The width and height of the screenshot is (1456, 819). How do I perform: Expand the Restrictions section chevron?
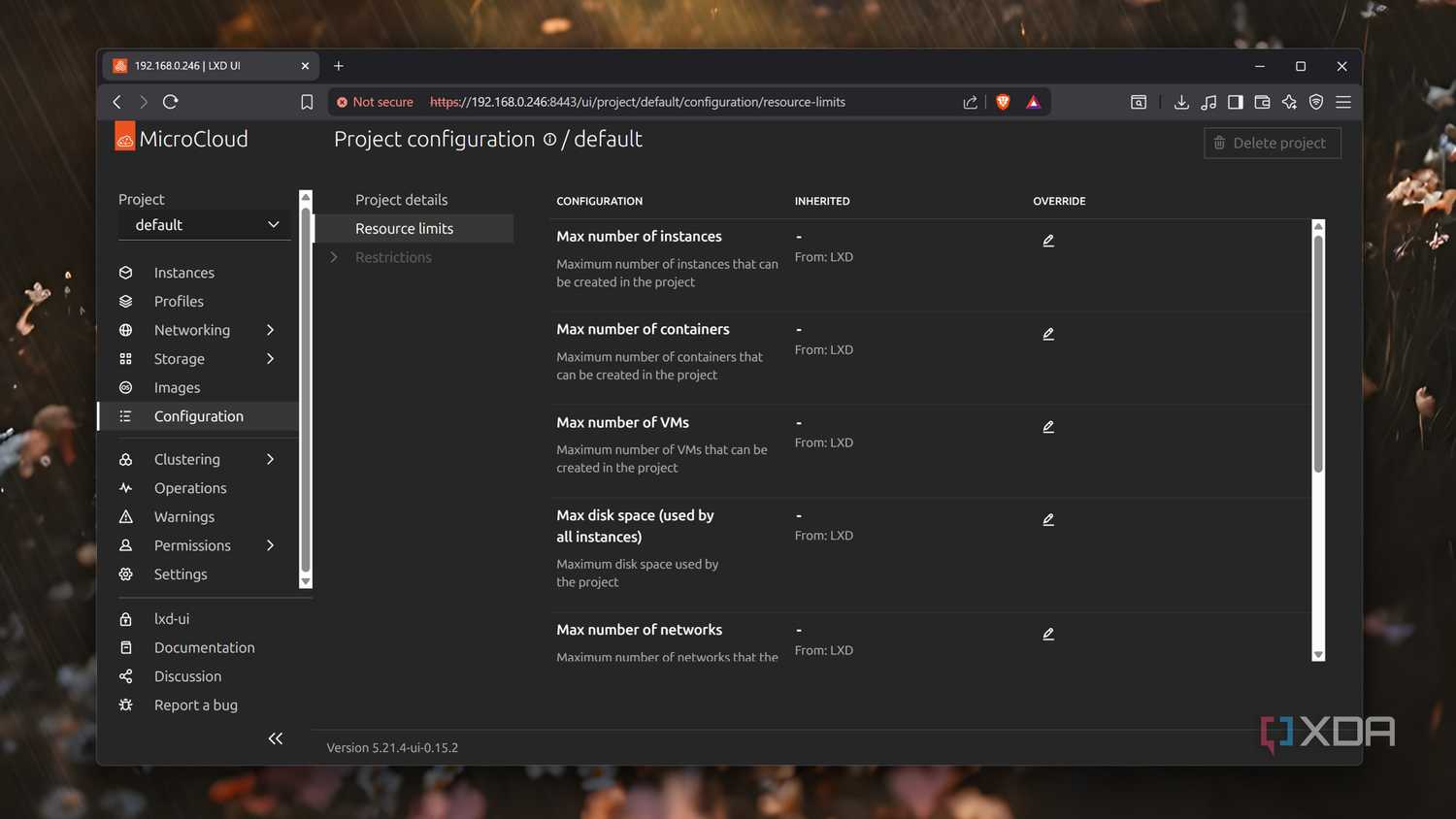pos(334,257)
